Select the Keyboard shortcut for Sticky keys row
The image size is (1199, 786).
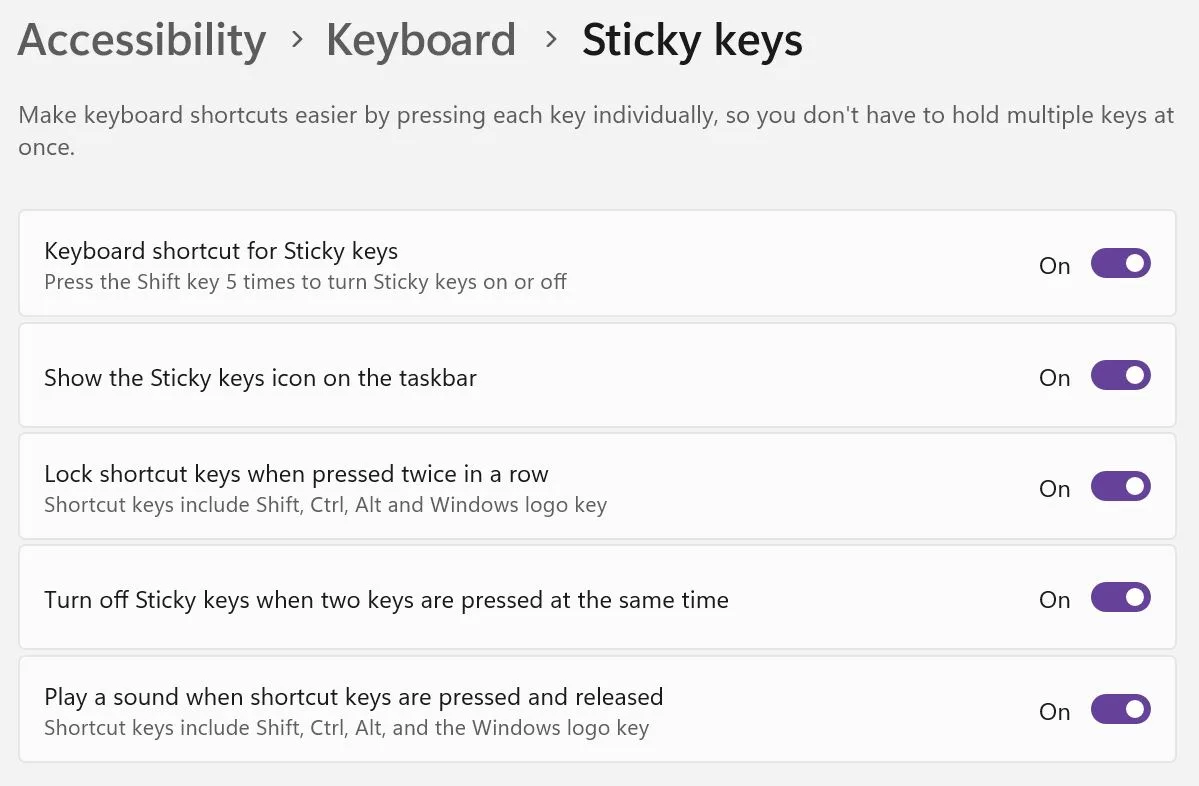tap(597, 264)
